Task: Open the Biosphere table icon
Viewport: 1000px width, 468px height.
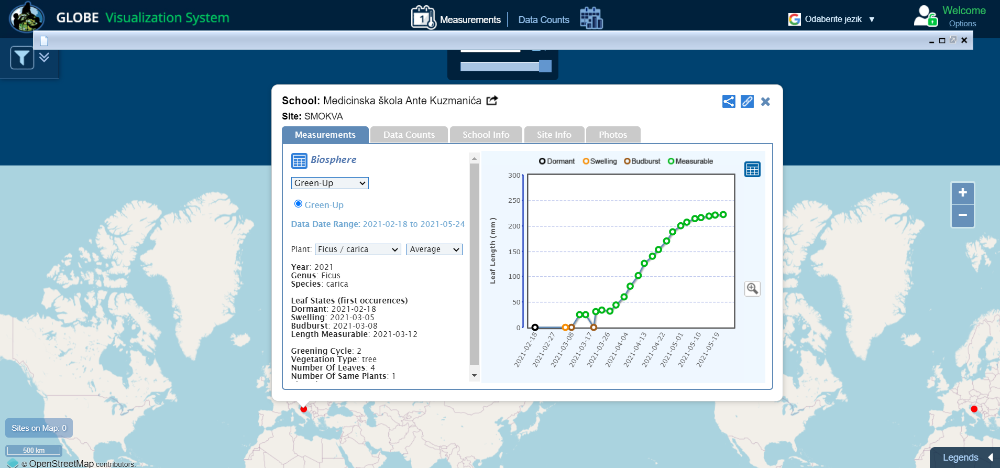Action: pyautogui.click(x=299, y=161)
